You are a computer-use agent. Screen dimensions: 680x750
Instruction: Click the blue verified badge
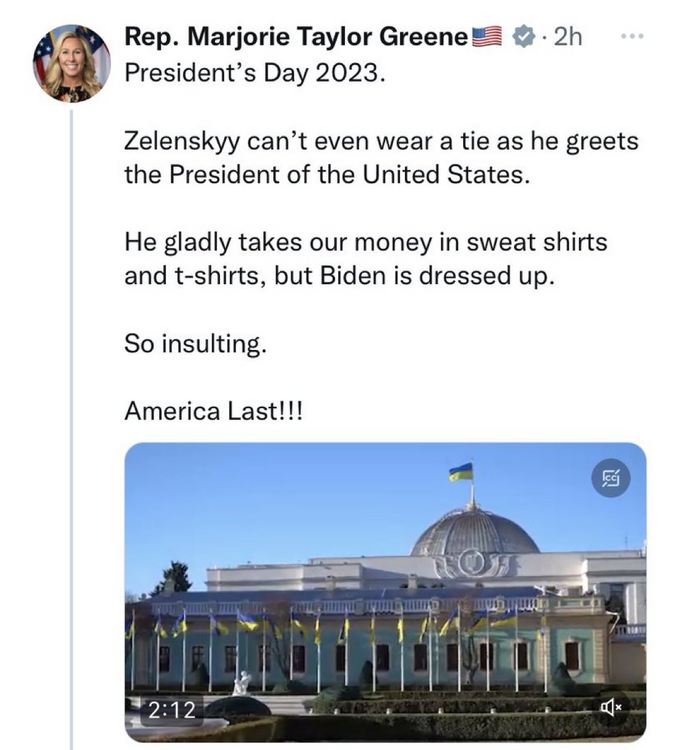pyautogui.click(x=522, y=38)
